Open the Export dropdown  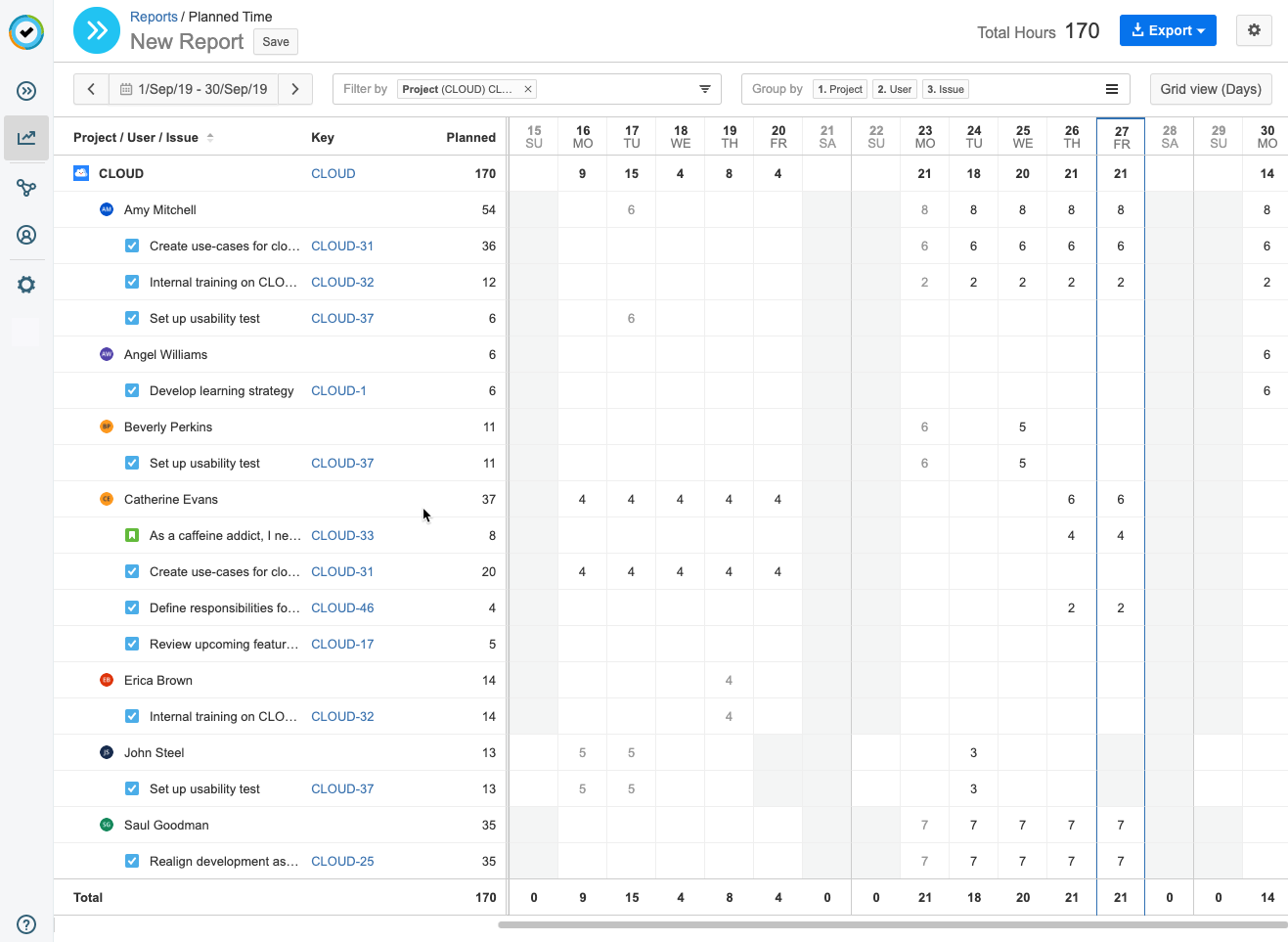click(1168, 30)
